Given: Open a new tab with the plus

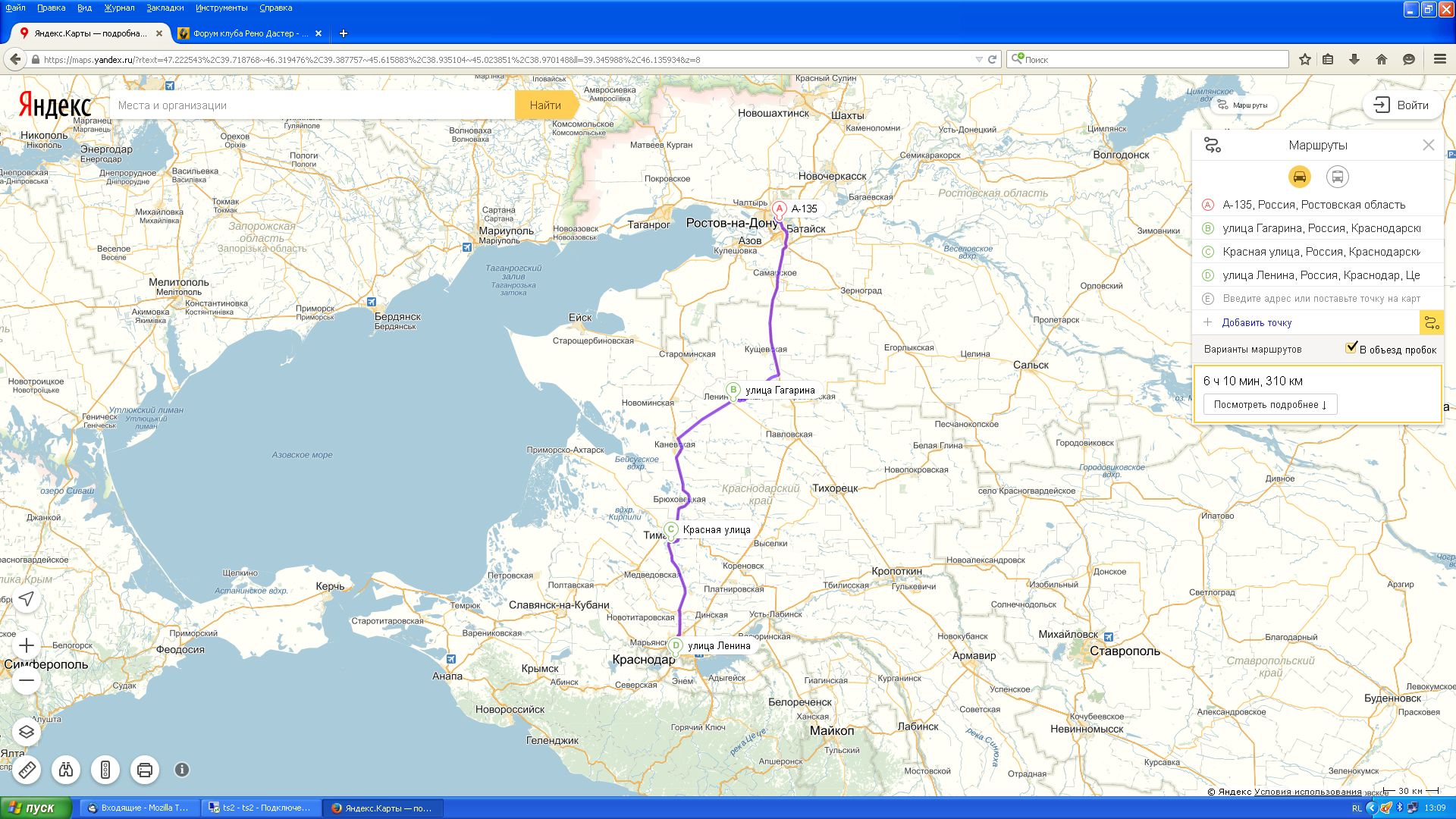Looking at the screenshot, I should point(344,33).
